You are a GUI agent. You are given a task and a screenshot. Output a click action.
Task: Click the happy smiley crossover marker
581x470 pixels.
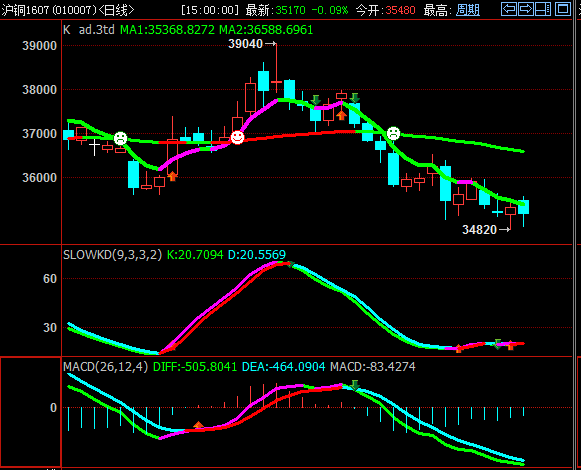point(238,137)
